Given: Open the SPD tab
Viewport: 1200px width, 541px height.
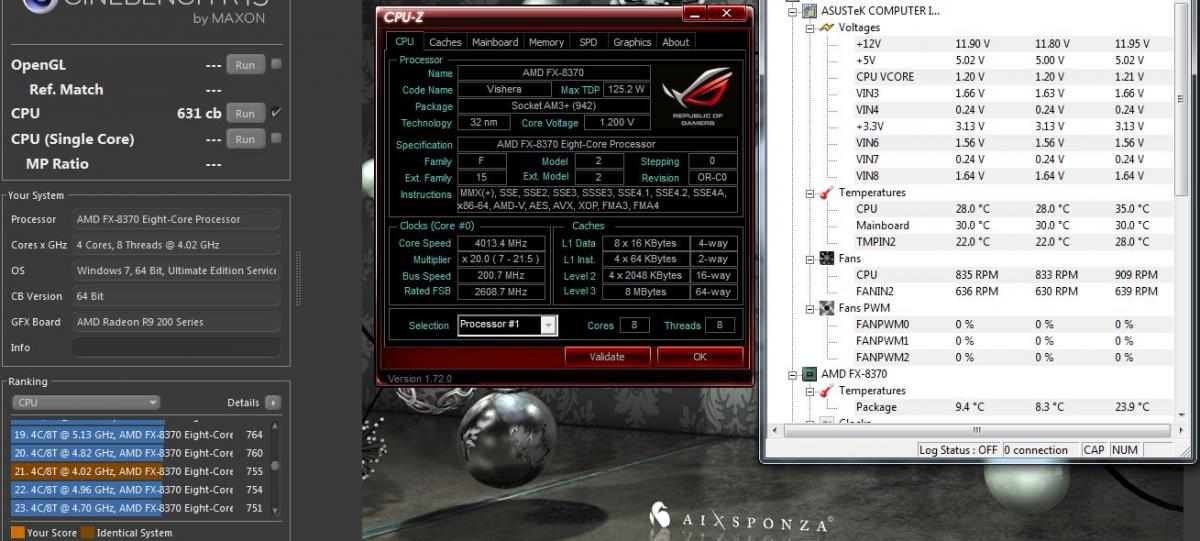Looking at the screenshot, I should (x=588, y=42).
